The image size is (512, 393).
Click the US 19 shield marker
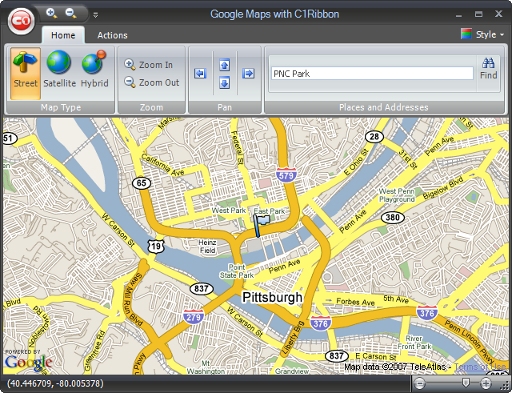click(156, 246)
